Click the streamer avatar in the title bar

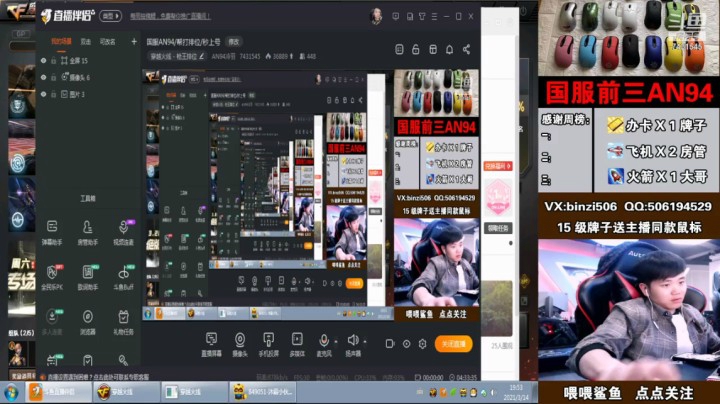point(376,16)
